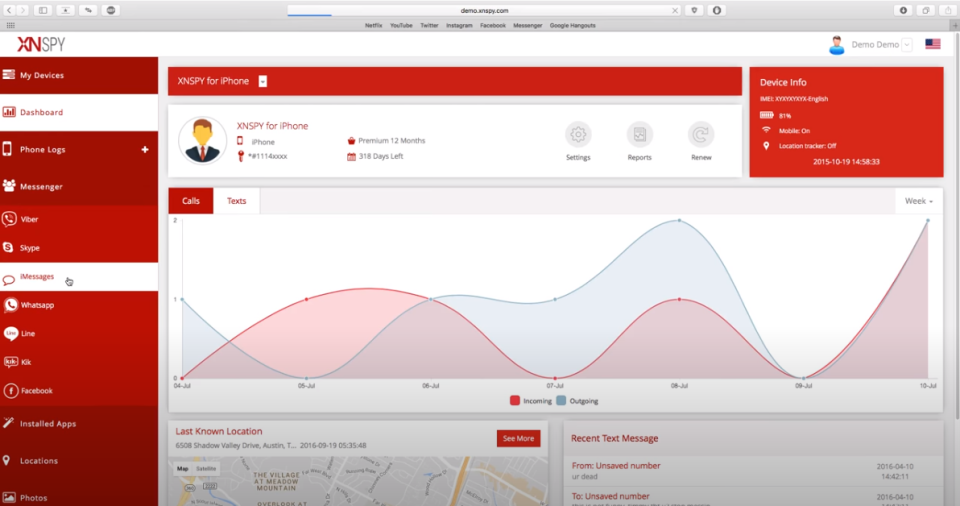Open Facebook bookmark in favorites bar

point(493,26)
